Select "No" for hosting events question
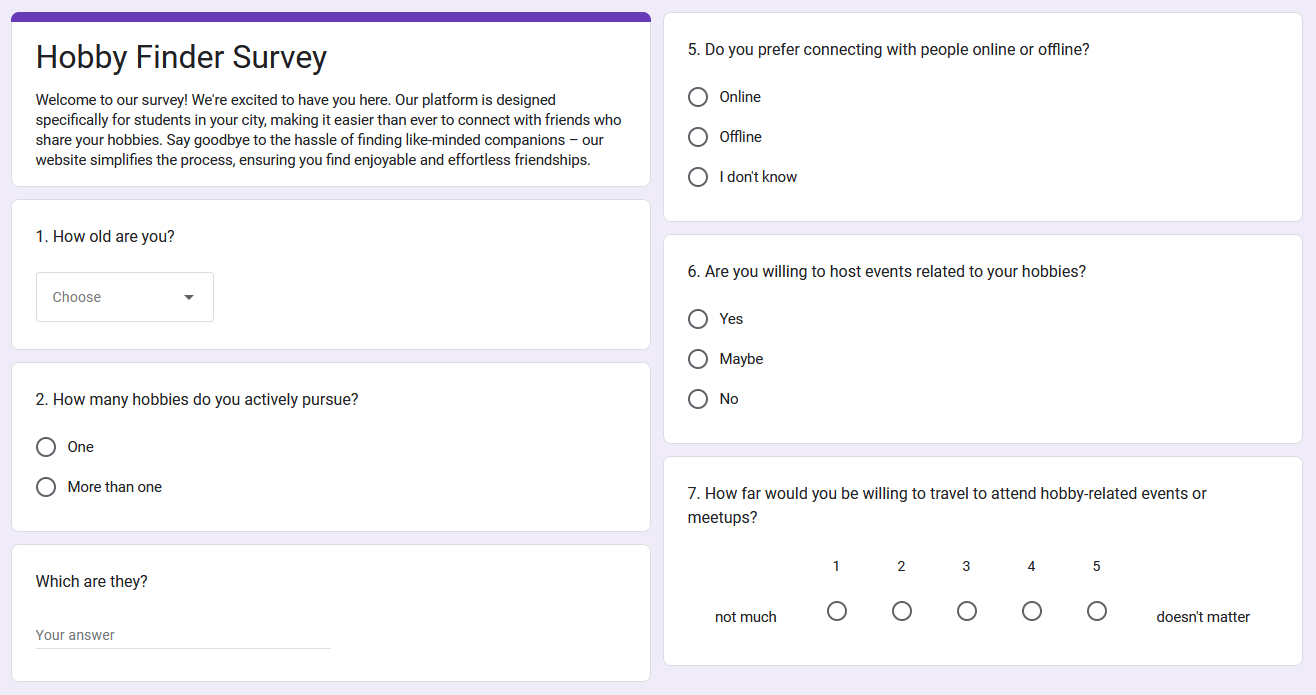This screenshot has width=1316, height=695. [x=697, y=399]
